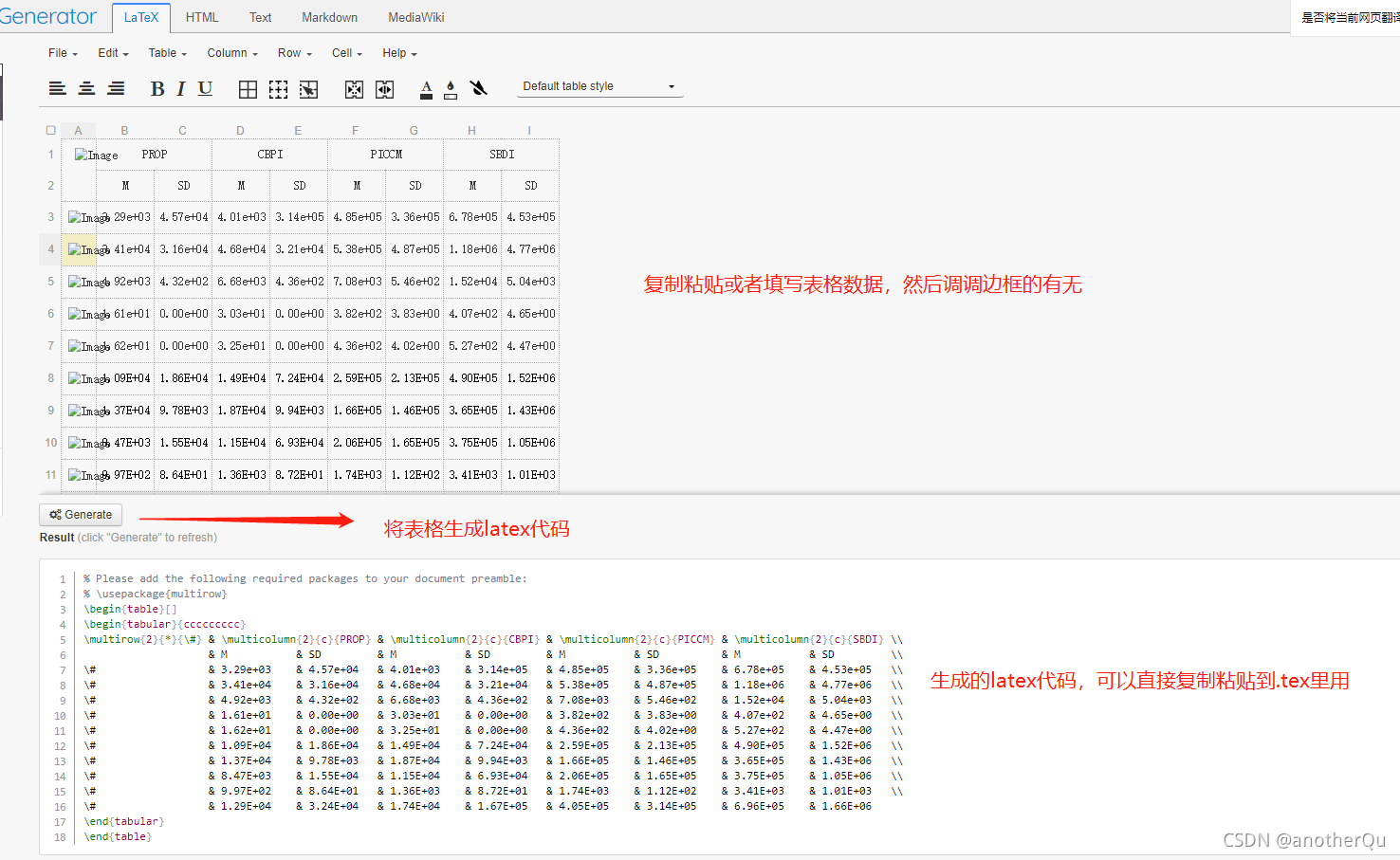Open the Column menu

pyautogui.click(x=232, y=53)
